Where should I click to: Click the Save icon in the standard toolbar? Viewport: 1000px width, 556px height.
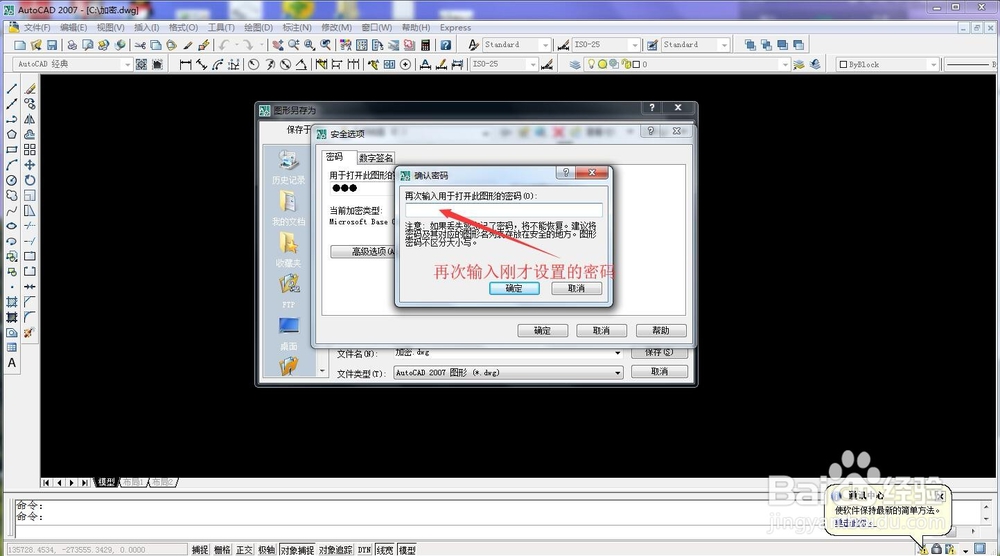coord(52,45)
